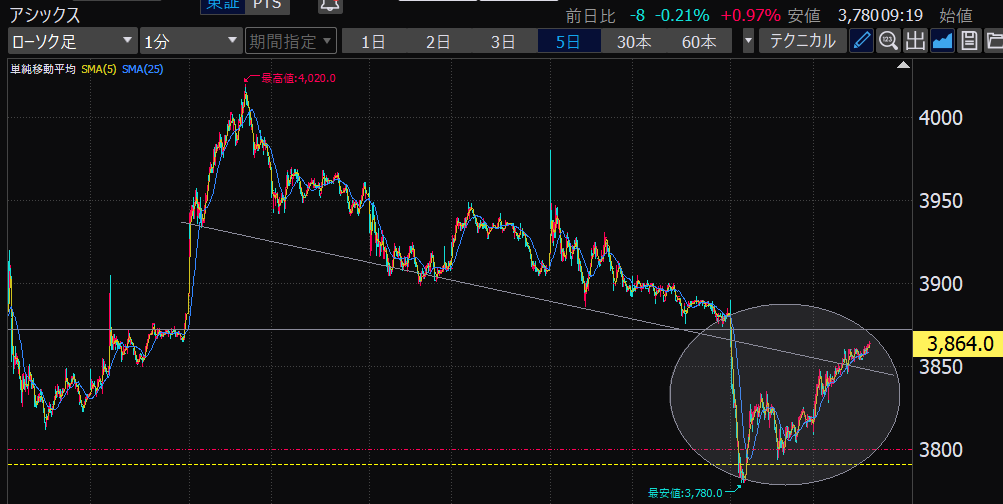1003x504 pixels.
Task: Select the 30本 range tab
Action: 633,41
